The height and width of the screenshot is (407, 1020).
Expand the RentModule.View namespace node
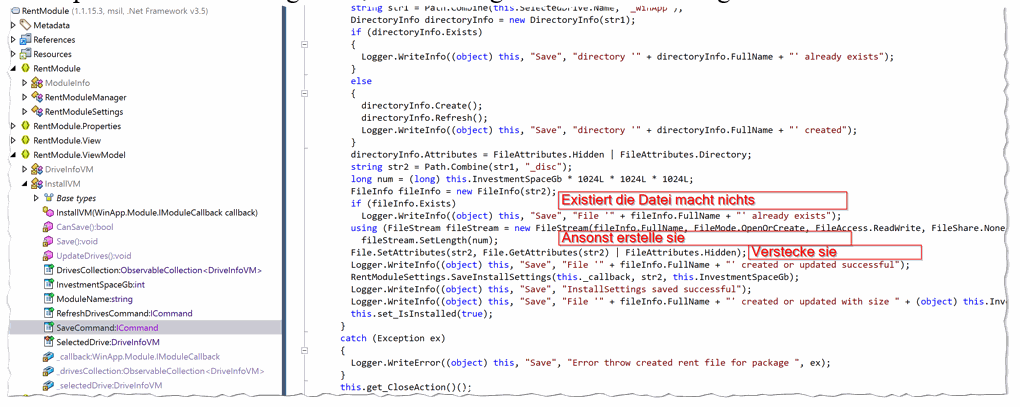pos(13,141)
